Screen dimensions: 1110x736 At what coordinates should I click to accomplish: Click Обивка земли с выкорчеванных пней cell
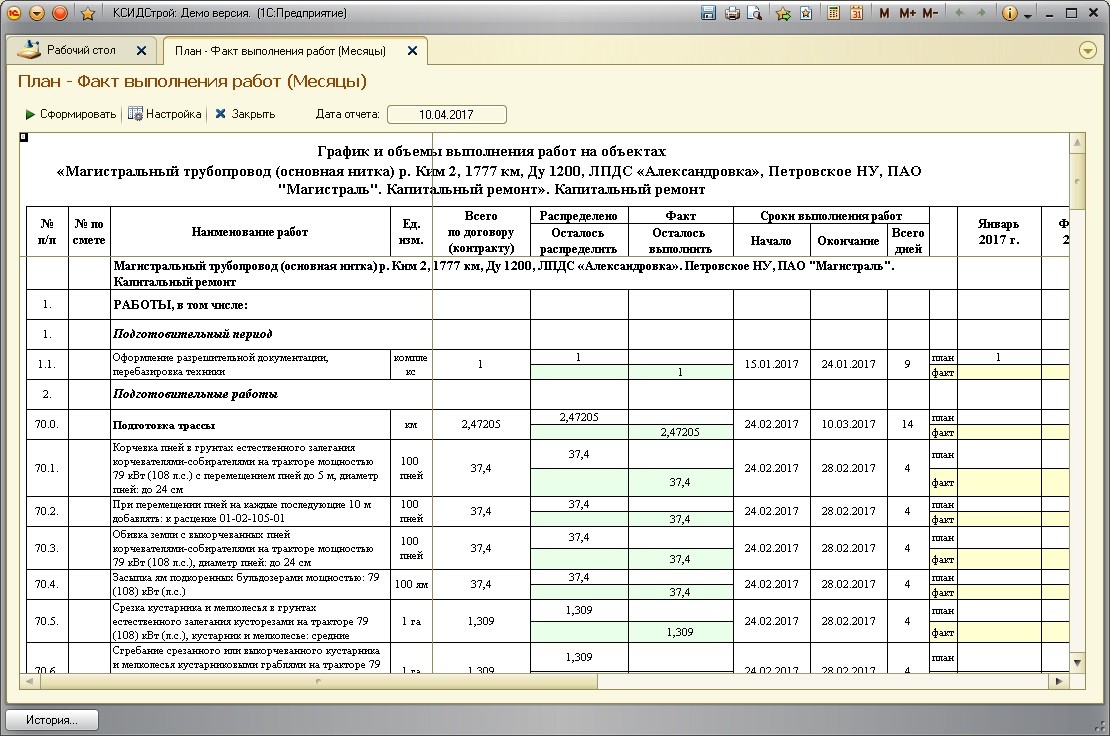pyautogui.click(x=250, y=548)
